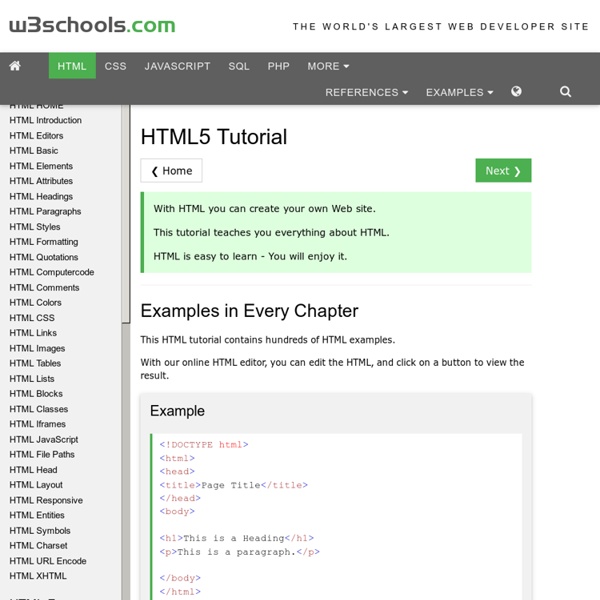The width and height of the screenshot is (600, 600).
Task: Open HTML Quotations in sidebar
Action: pyautogui.click(x=44, y=257)
